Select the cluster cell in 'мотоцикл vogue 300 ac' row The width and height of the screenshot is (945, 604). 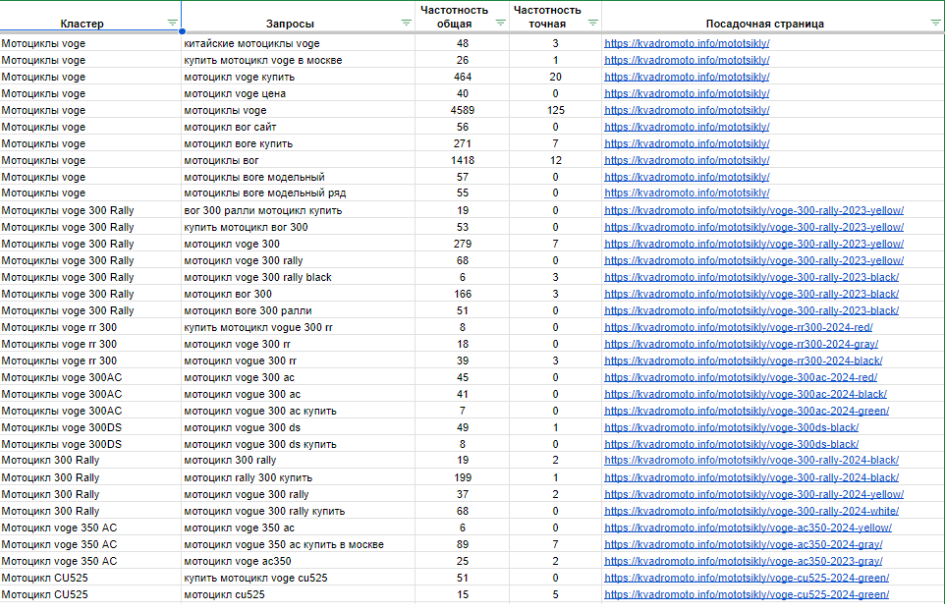(x=90, y=394)
